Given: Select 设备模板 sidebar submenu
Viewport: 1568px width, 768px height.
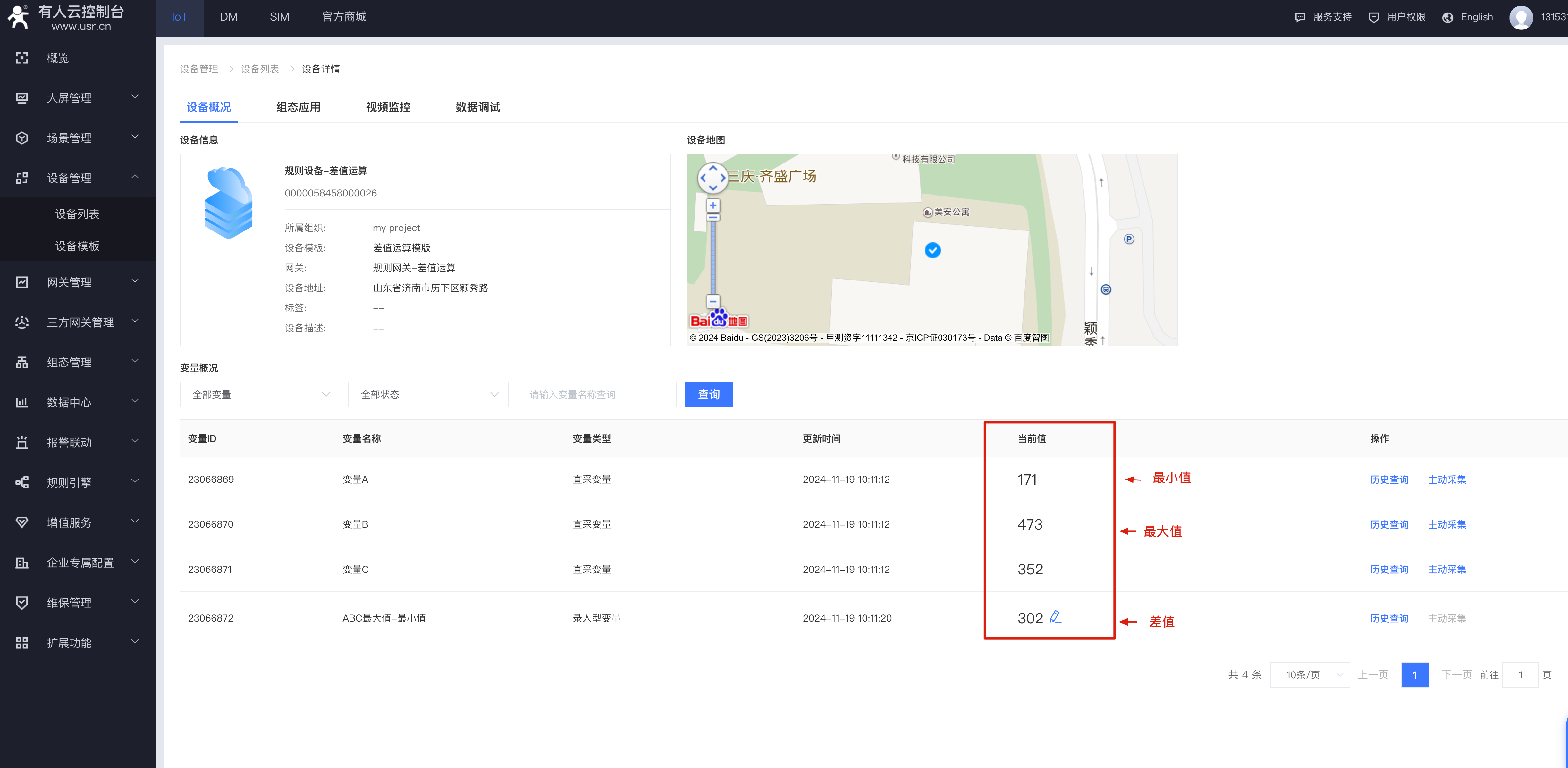Looking at the screenshot, I should point(77,246).
